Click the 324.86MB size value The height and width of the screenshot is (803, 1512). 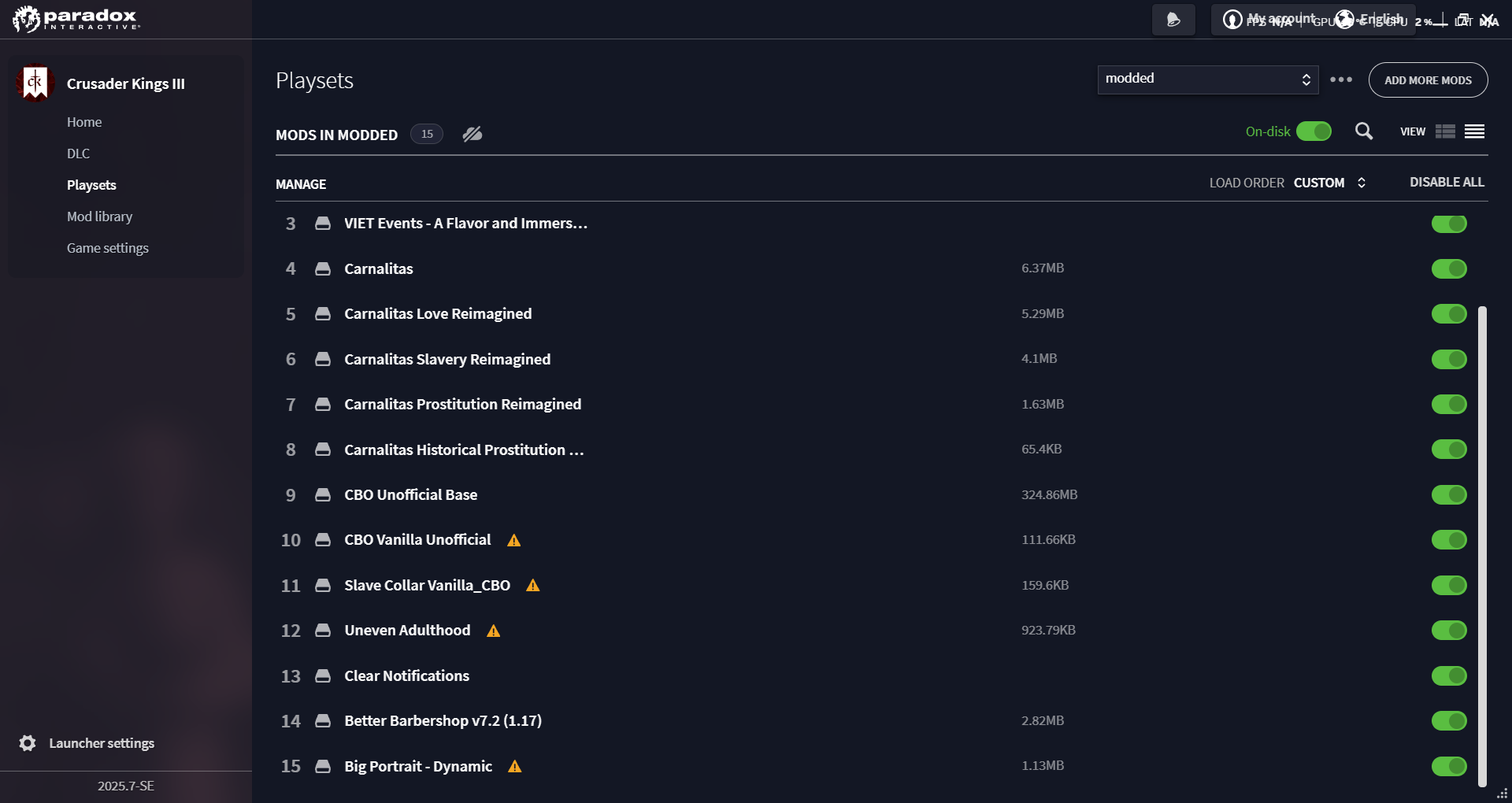1049,494
